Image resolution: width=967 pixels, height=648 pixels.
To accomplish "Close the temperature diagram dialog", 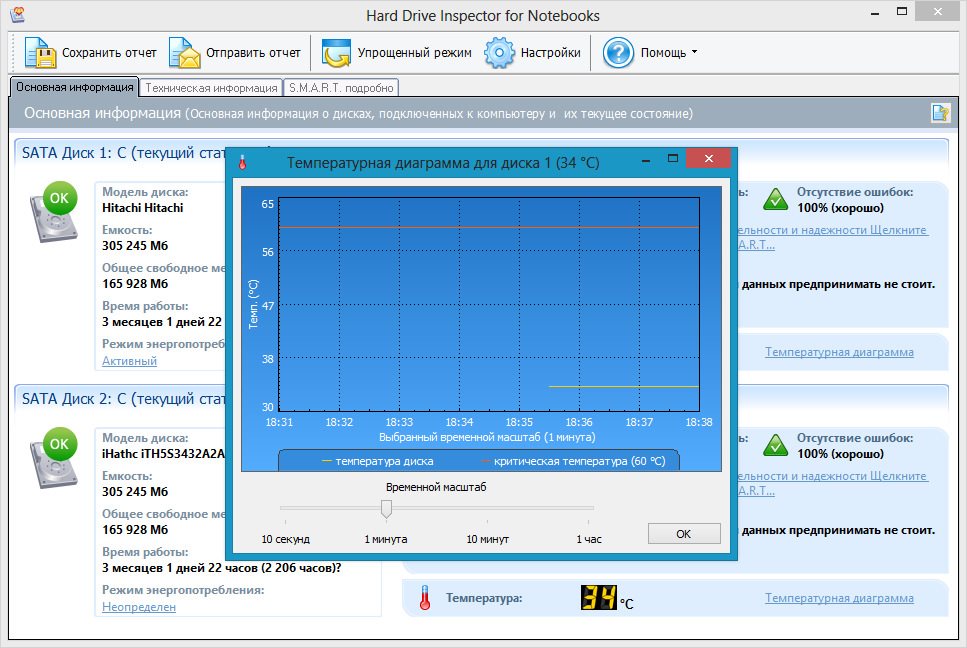I will (708, 158).
